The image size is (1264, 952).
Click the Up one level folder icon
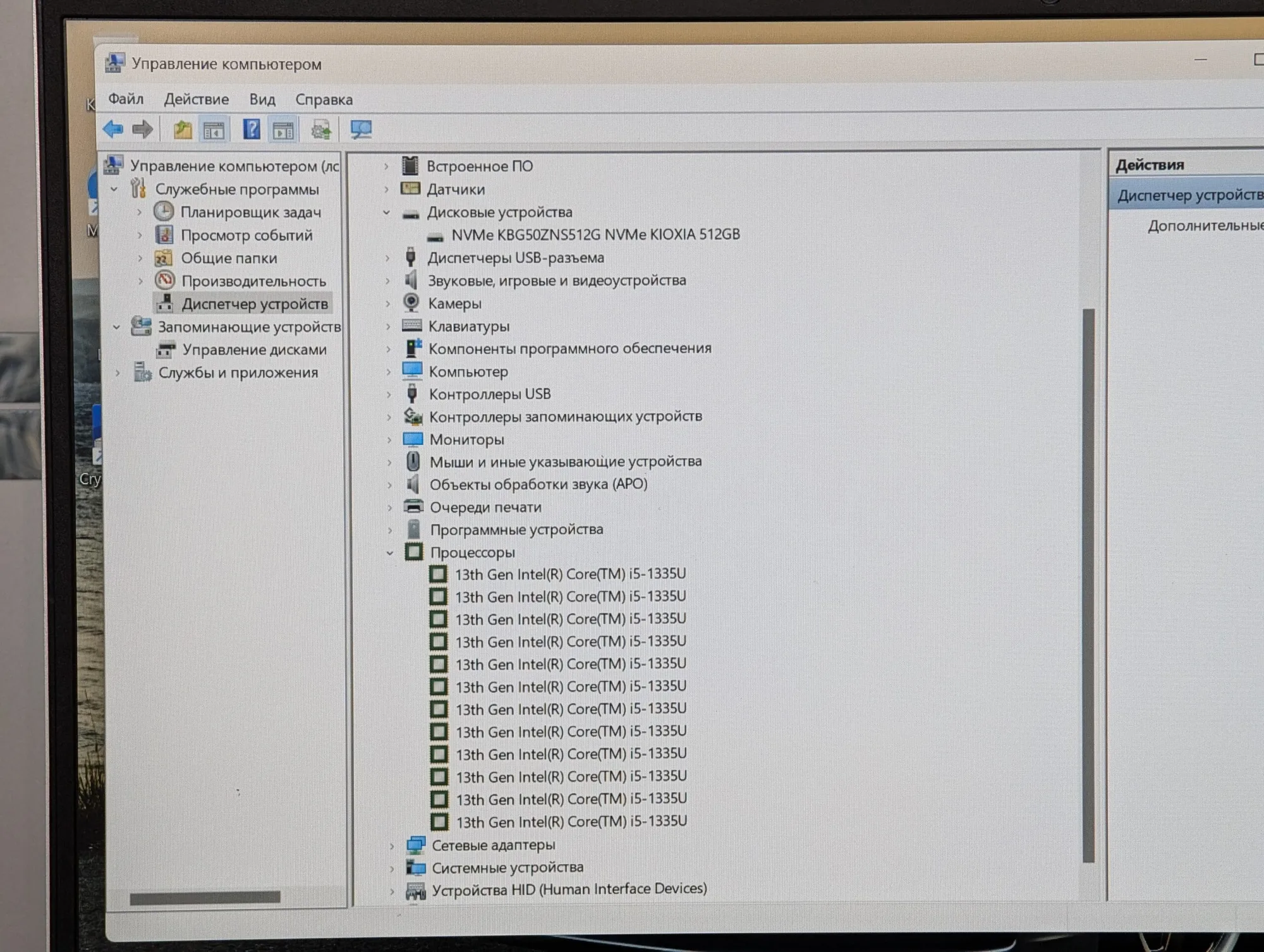tap(183, 130)
